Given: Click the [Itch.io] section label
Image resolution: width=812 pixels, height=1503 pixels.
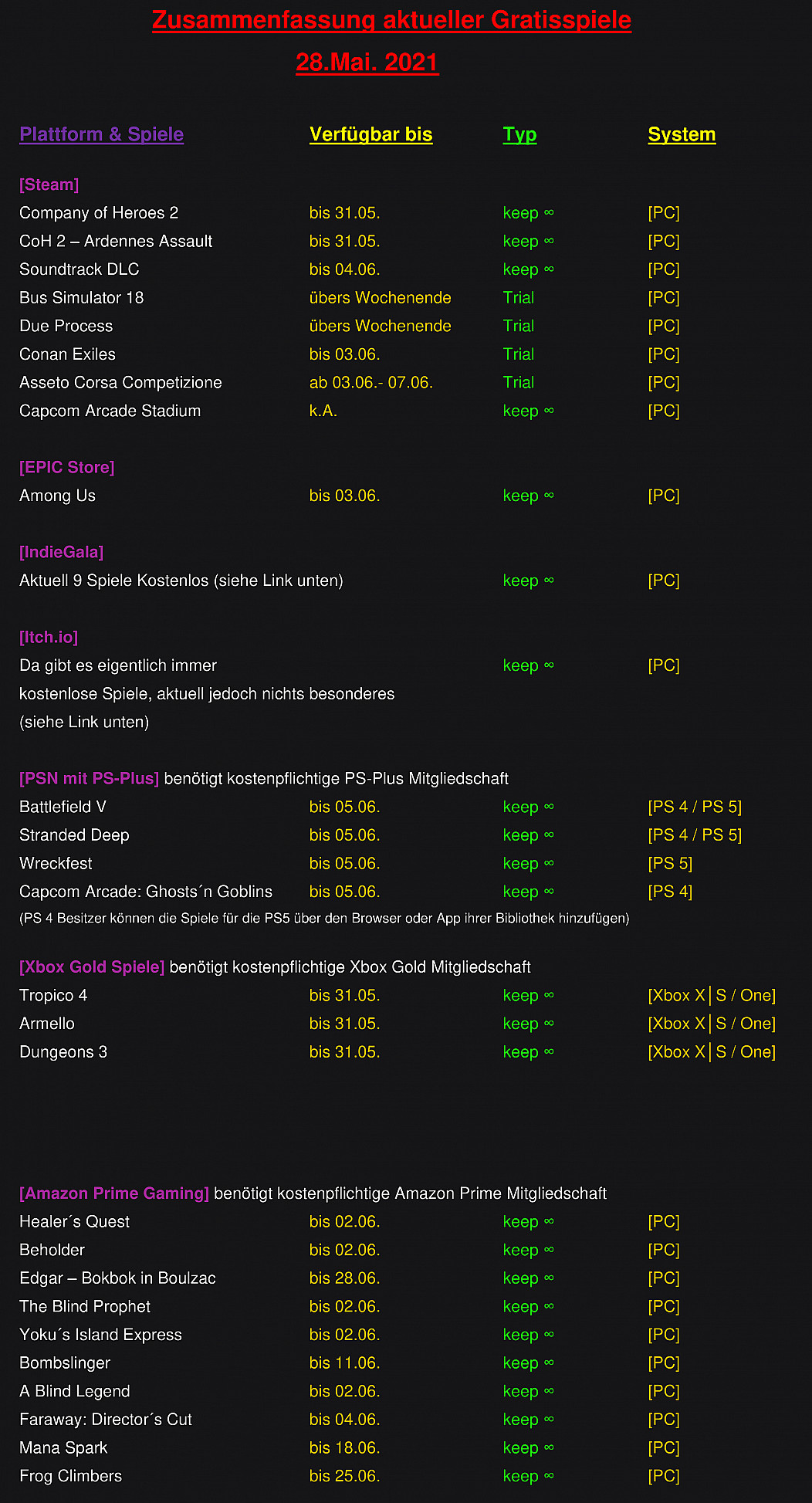Looking at the screenshot, I should pos(49,637).
